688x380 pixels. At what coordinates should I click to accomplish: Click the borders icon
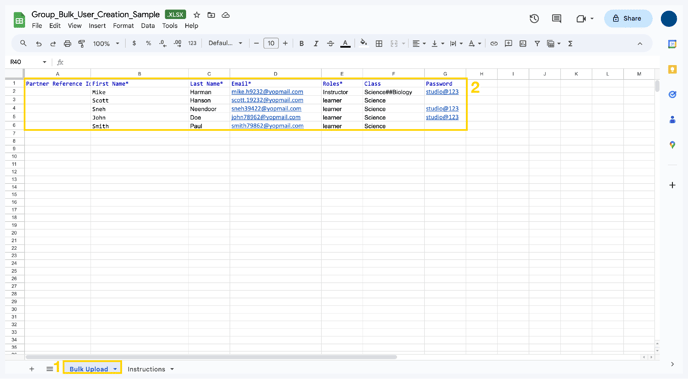click(379, 43)
